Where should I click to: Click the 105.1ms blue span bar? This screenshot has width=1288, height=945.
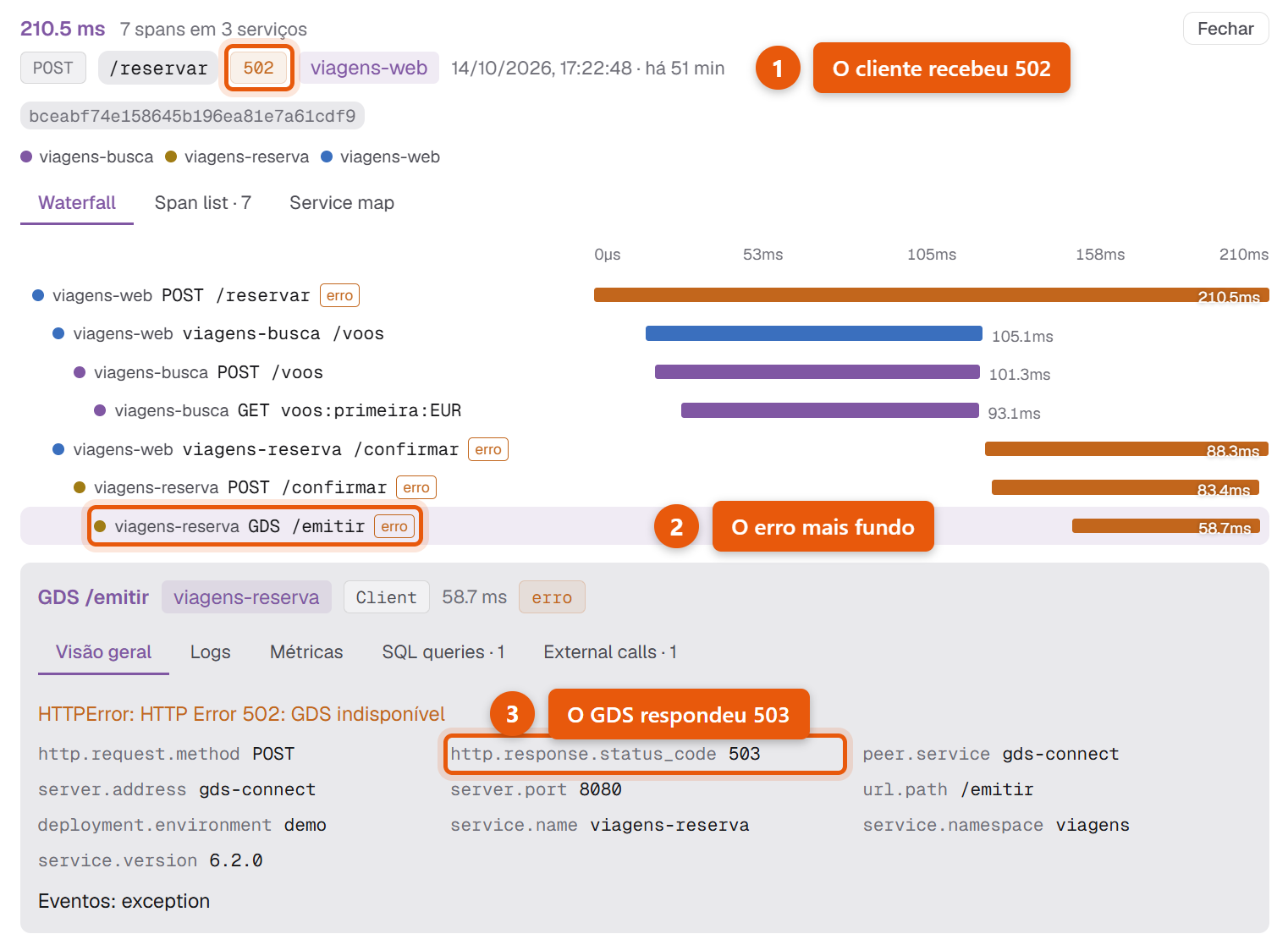click(814, 333)
